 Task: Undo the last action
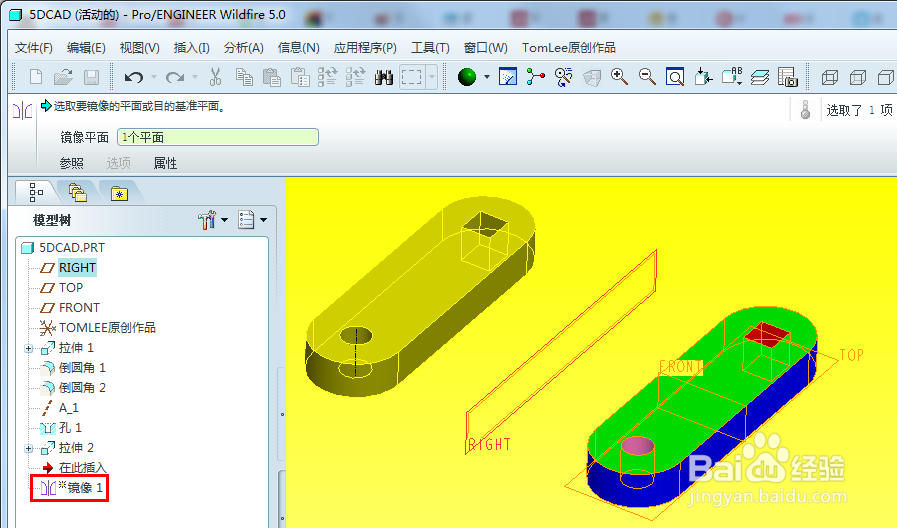point(134,77)
